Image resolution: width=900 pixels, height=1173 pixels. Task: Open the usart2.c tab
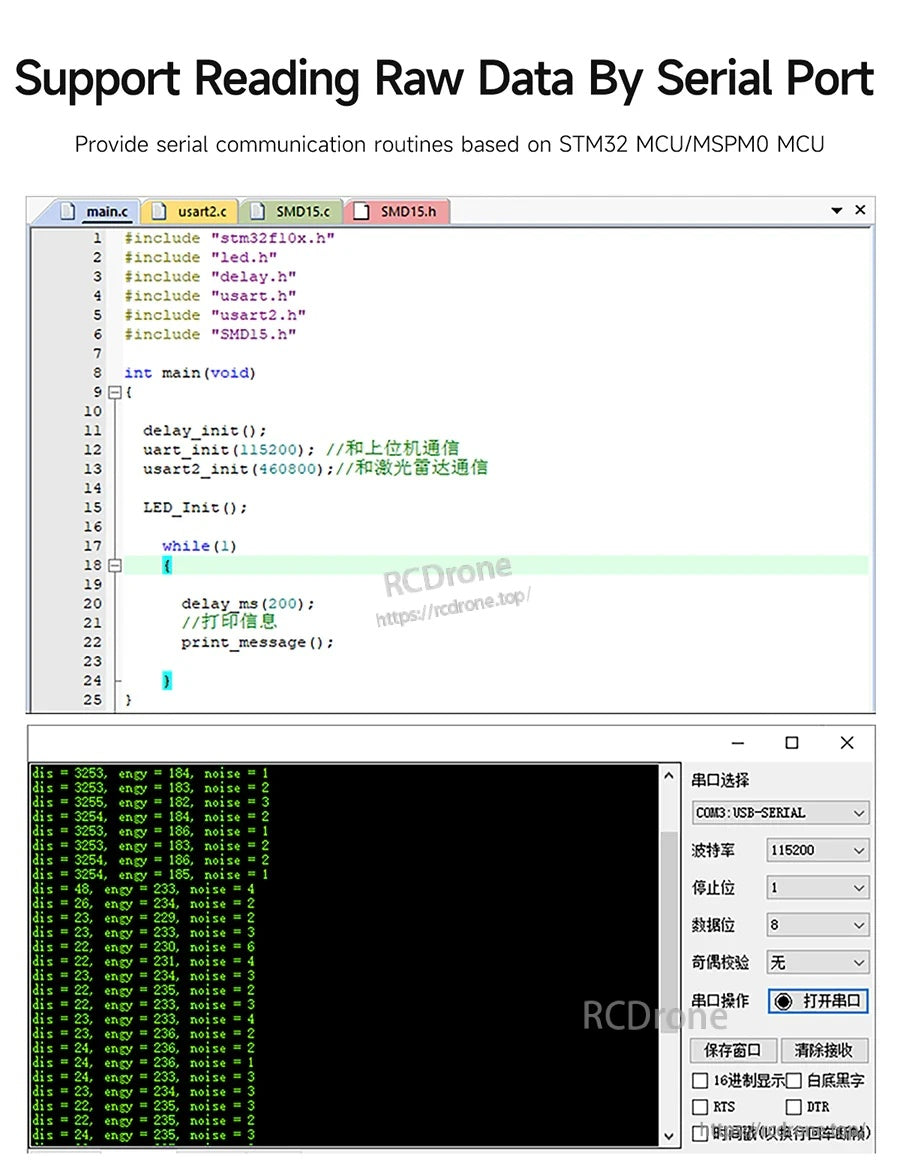tap(190, 212)
